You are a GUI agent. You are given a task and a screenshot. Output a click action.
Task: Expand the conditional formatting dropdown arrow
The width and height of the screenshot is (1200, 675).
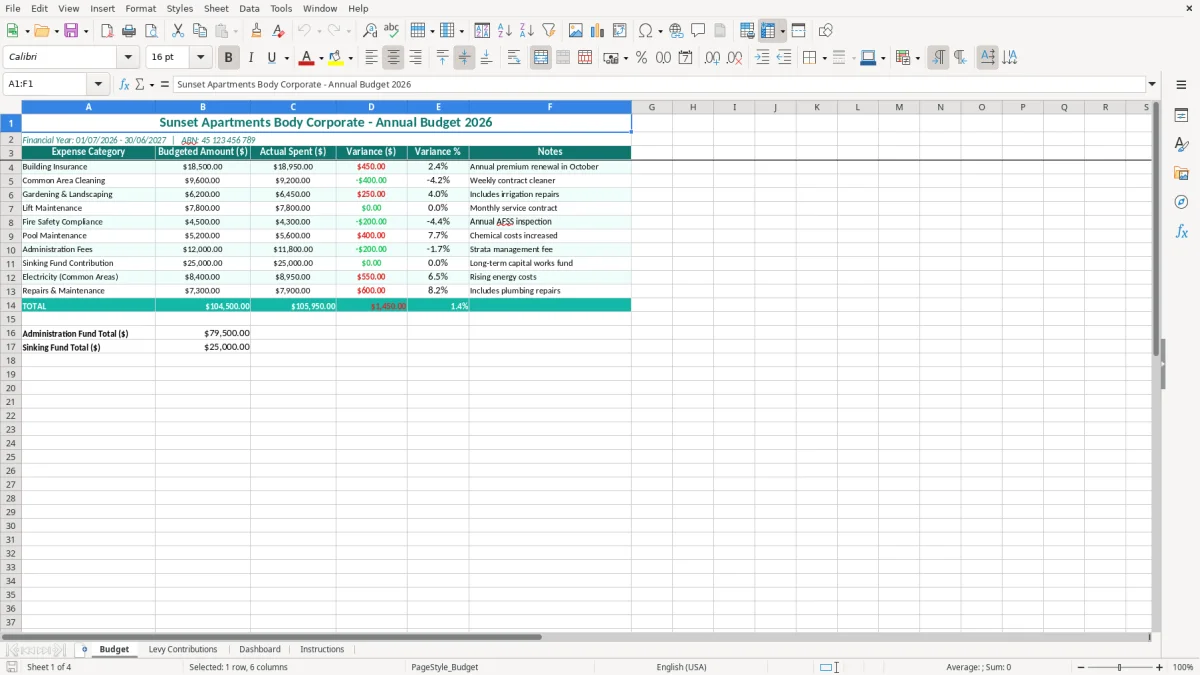click(x=917, y=58)
